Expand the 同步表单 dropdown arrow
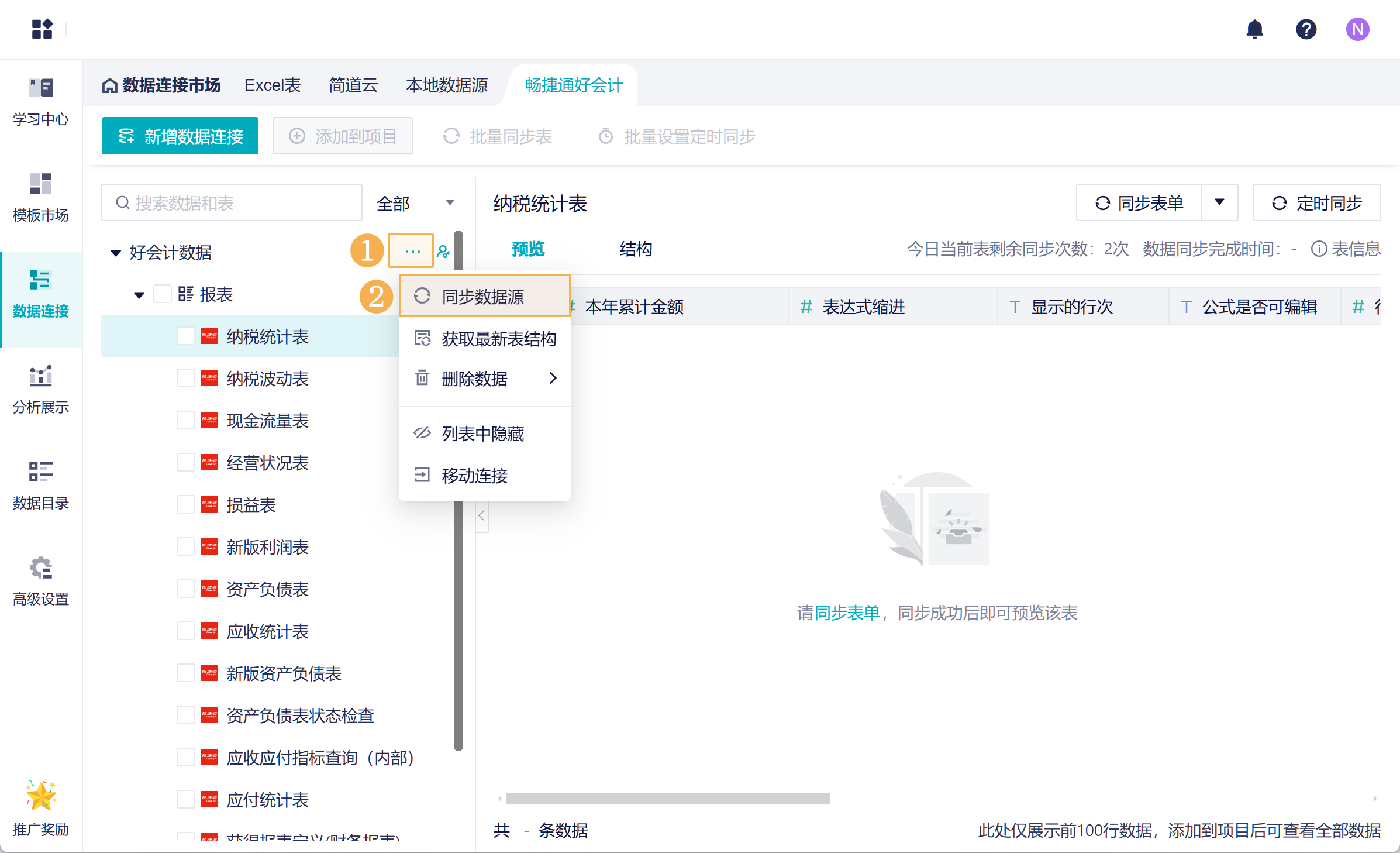 [x=1219, y=202]
